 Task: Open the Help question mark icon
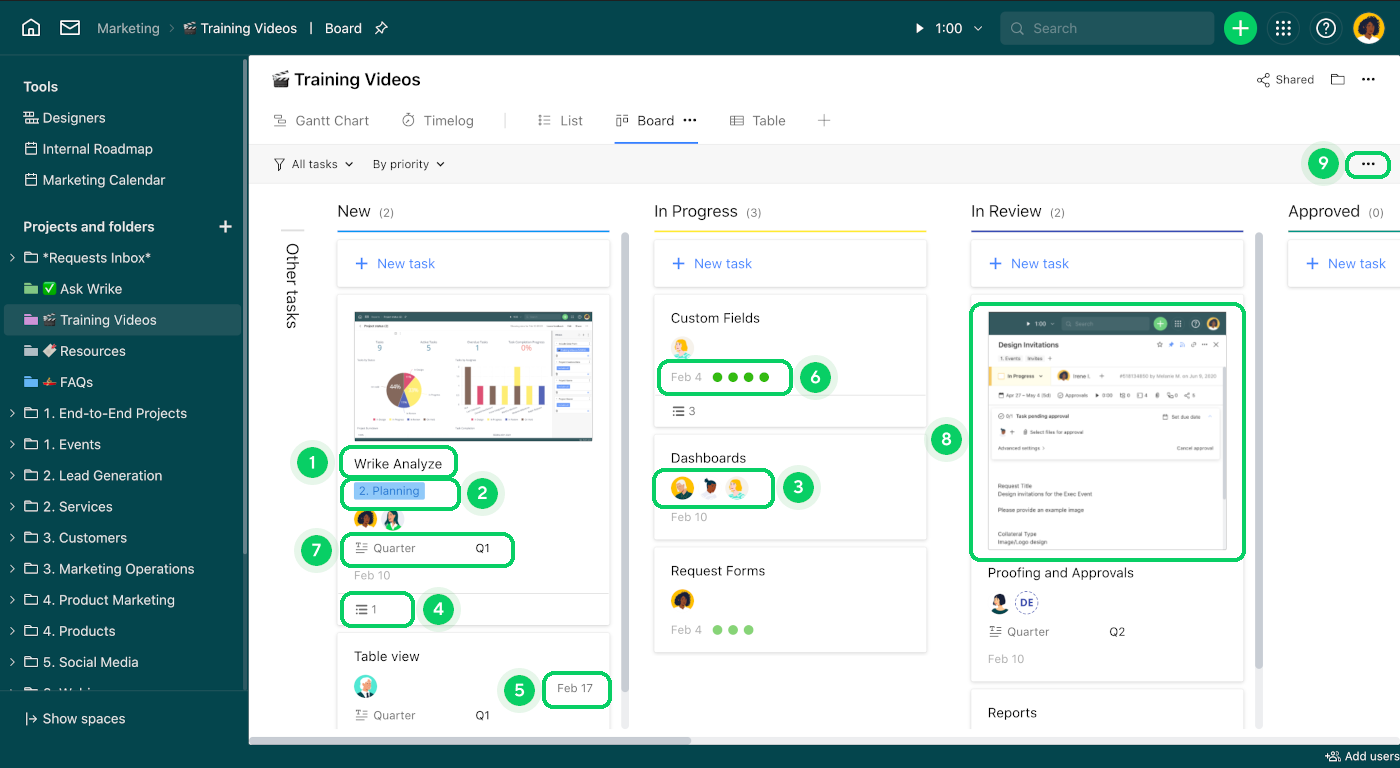click(x=1326, y=28)
